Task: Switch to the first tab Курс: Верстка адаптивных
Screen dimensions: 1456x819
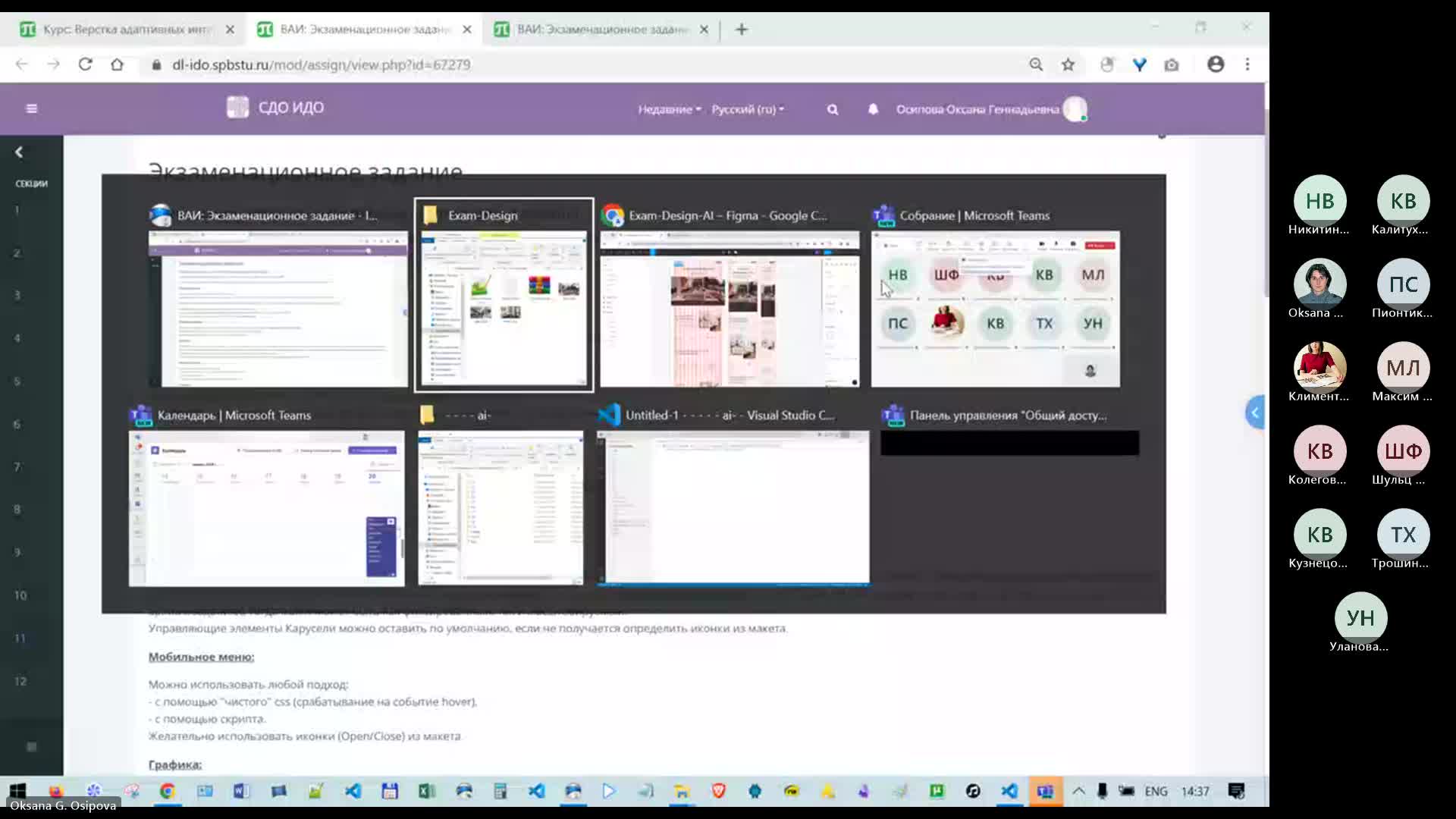Action: [x=127, y=30]
